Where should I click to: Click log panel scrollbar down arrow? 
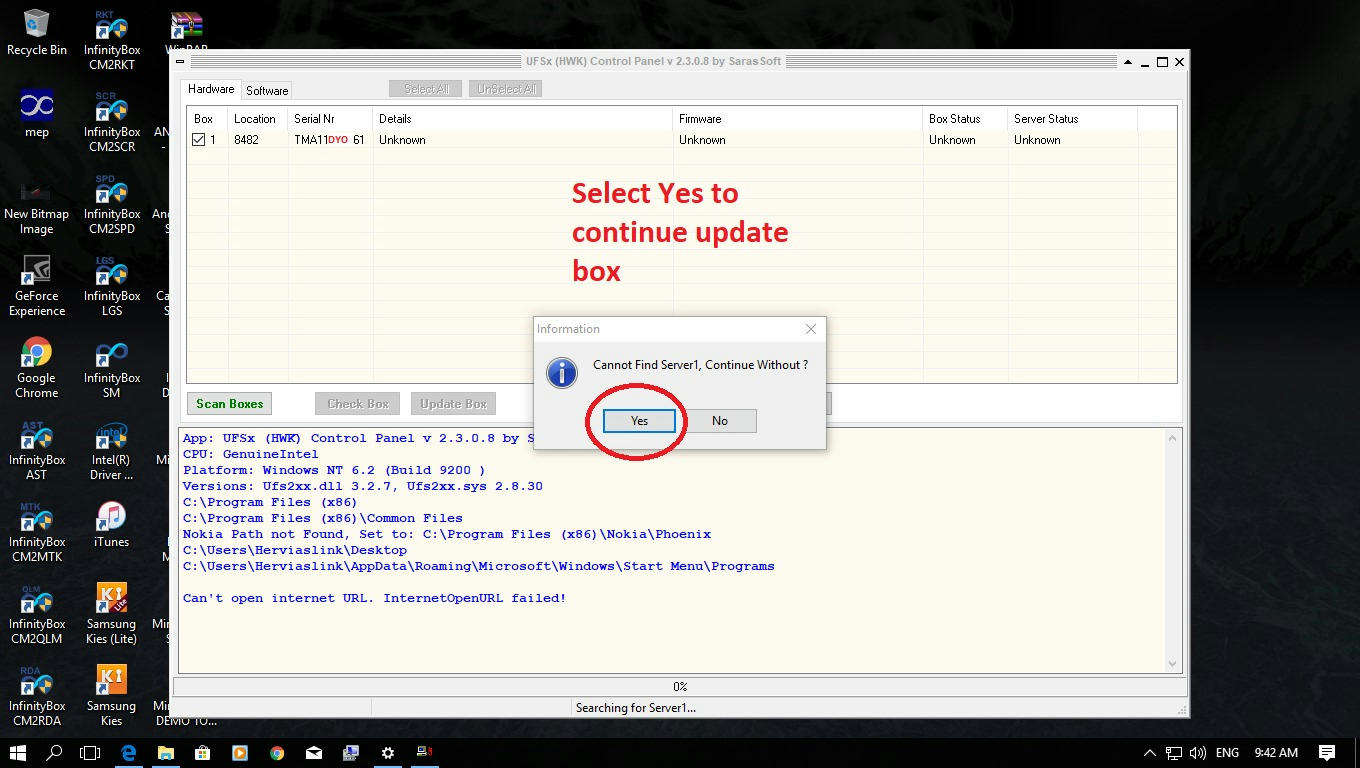(x=1173, y=664)
